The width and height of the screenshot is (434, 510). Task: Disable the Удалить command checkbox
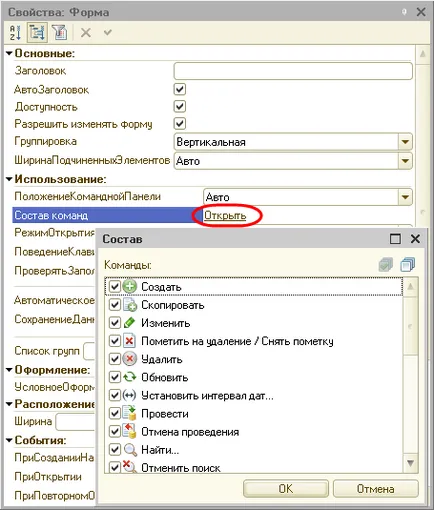[115, 359]
